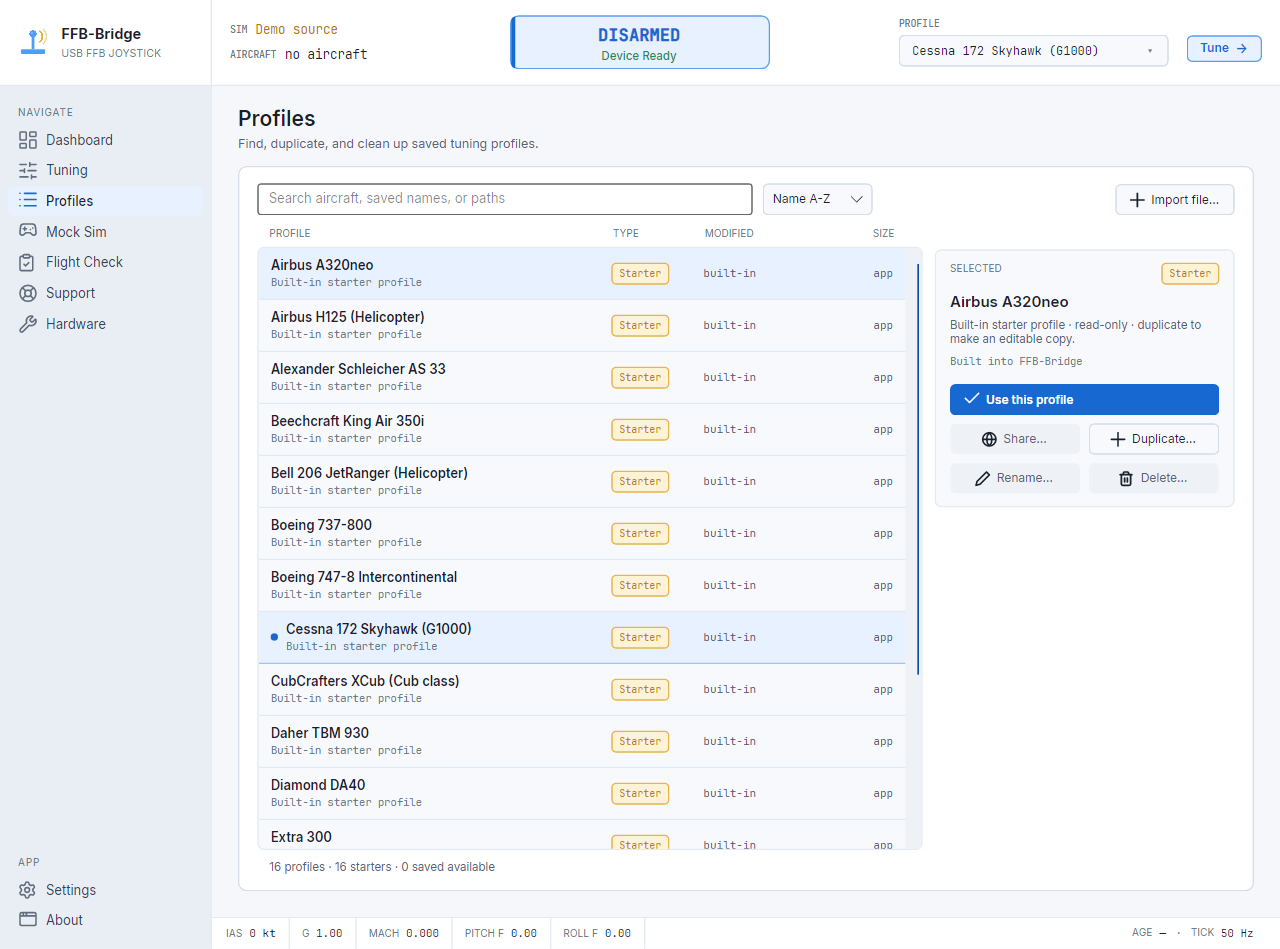Expand the Name A-Z sort dropdown
The height and width of the screenshot is (949, 1280).
818,199
